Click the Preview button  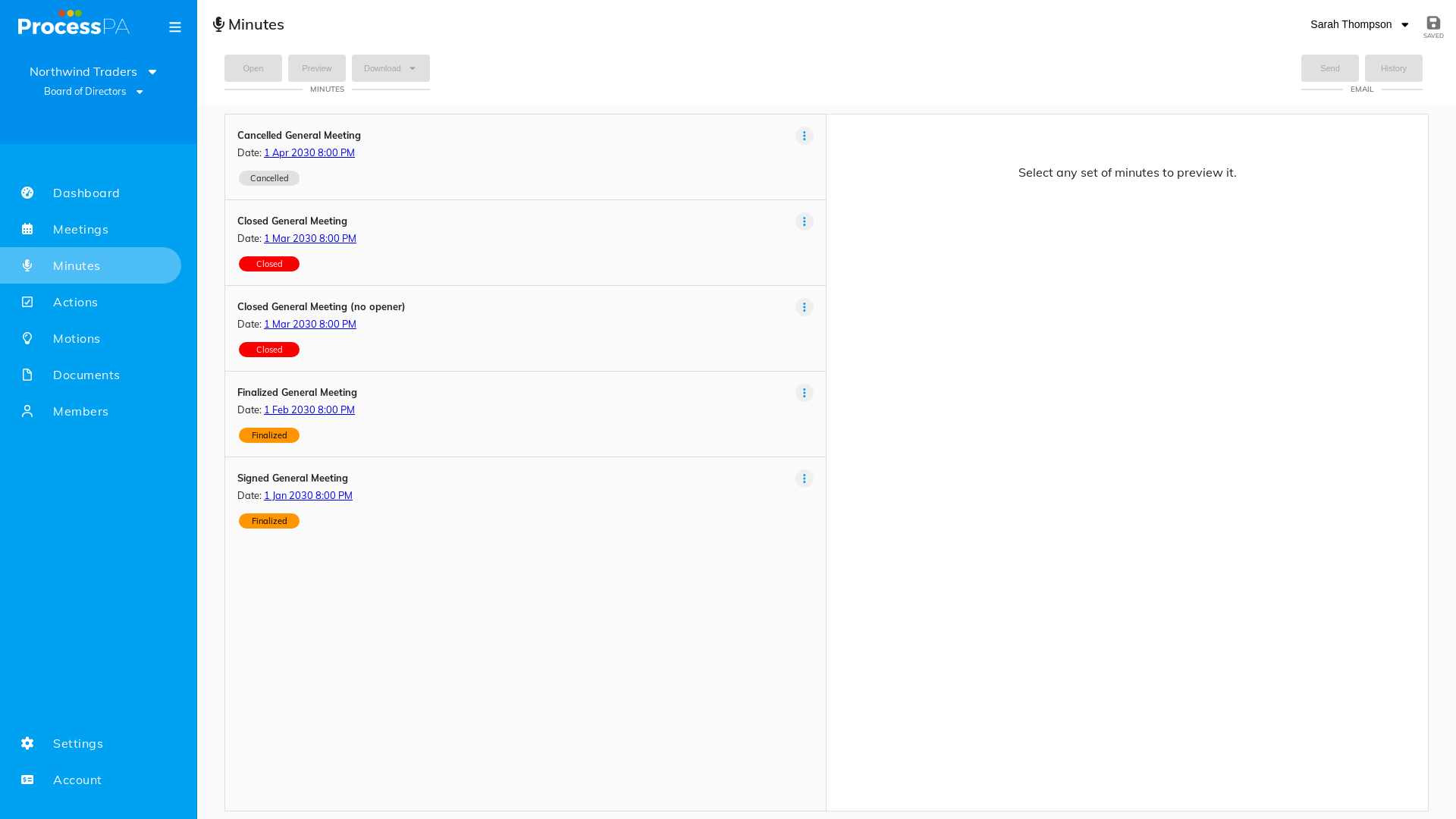coord(317,68)
